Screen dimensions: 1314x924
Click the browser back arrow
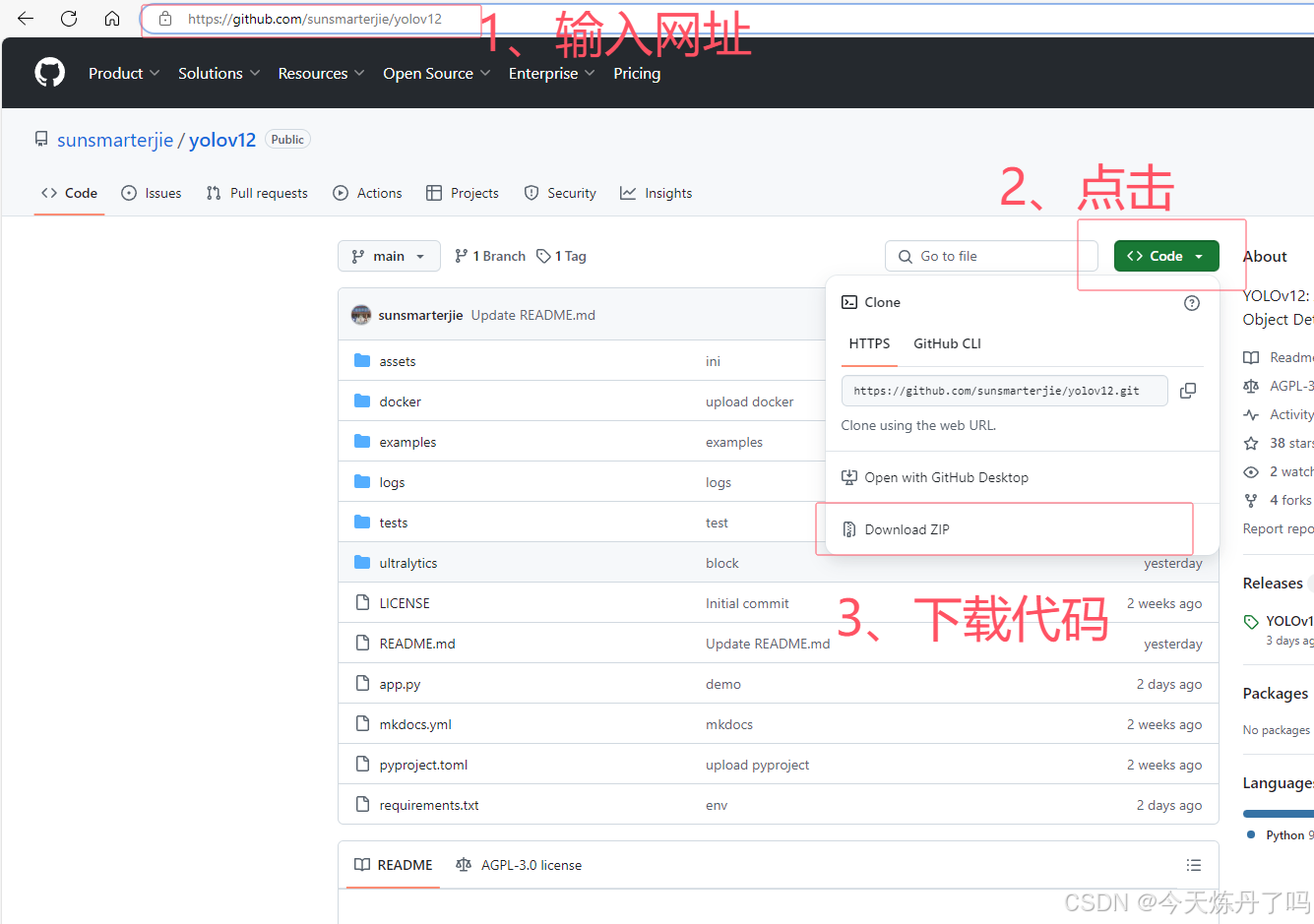coord(26,19)
